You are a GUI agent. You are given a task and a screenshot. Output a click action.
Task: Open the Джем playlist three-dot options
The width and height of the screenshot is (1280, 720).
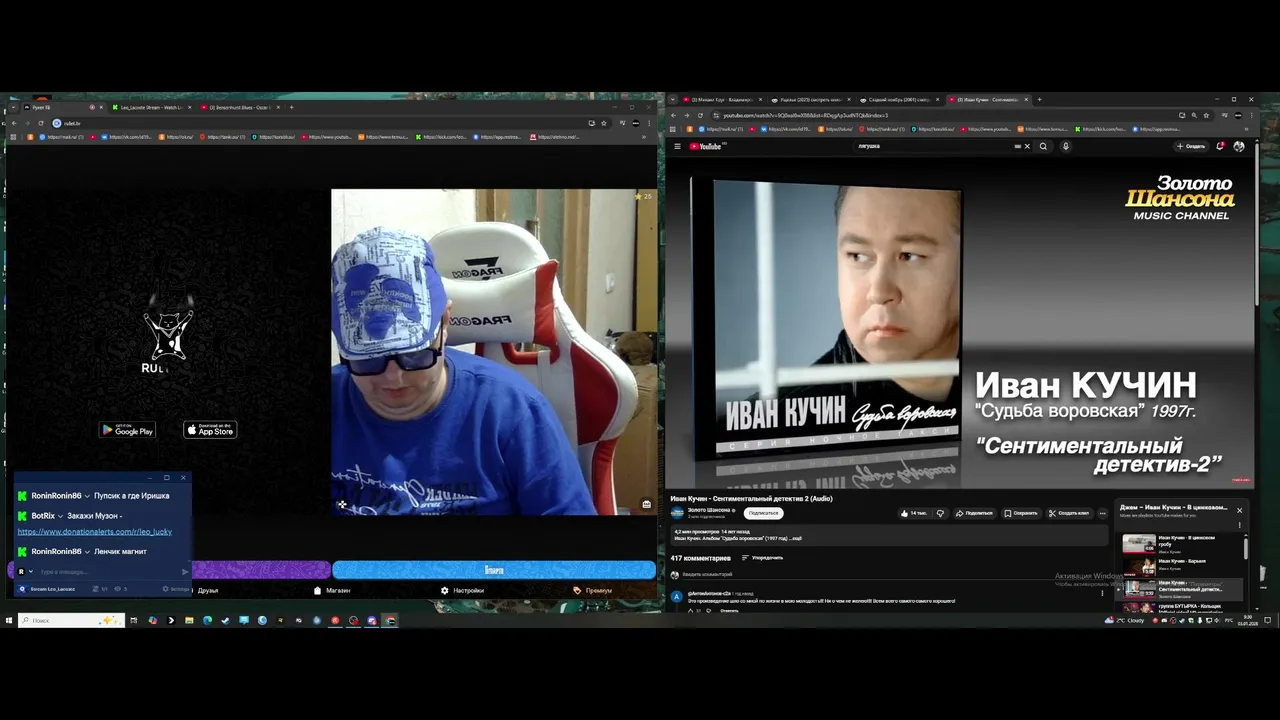tap(1239, 524)
